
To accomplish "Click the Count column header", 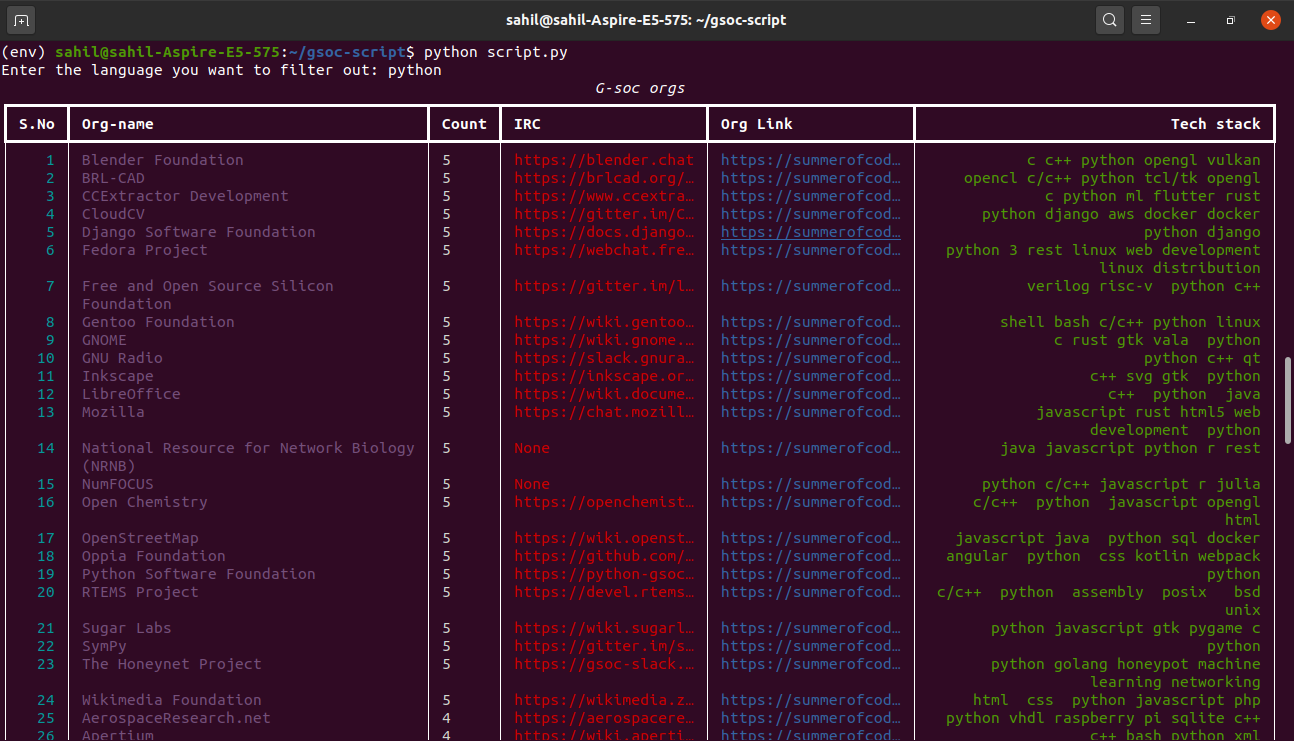I will coord(464,124).
